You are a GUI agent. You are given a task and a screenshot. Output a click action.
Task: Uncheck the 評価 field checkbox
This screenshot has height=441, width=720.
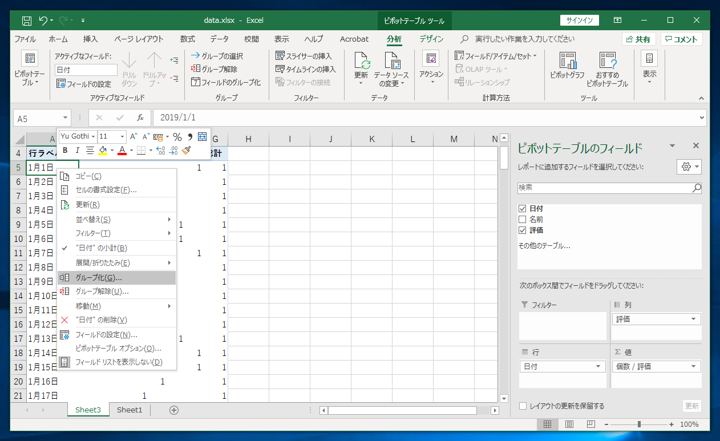click(x=522, y=230)
